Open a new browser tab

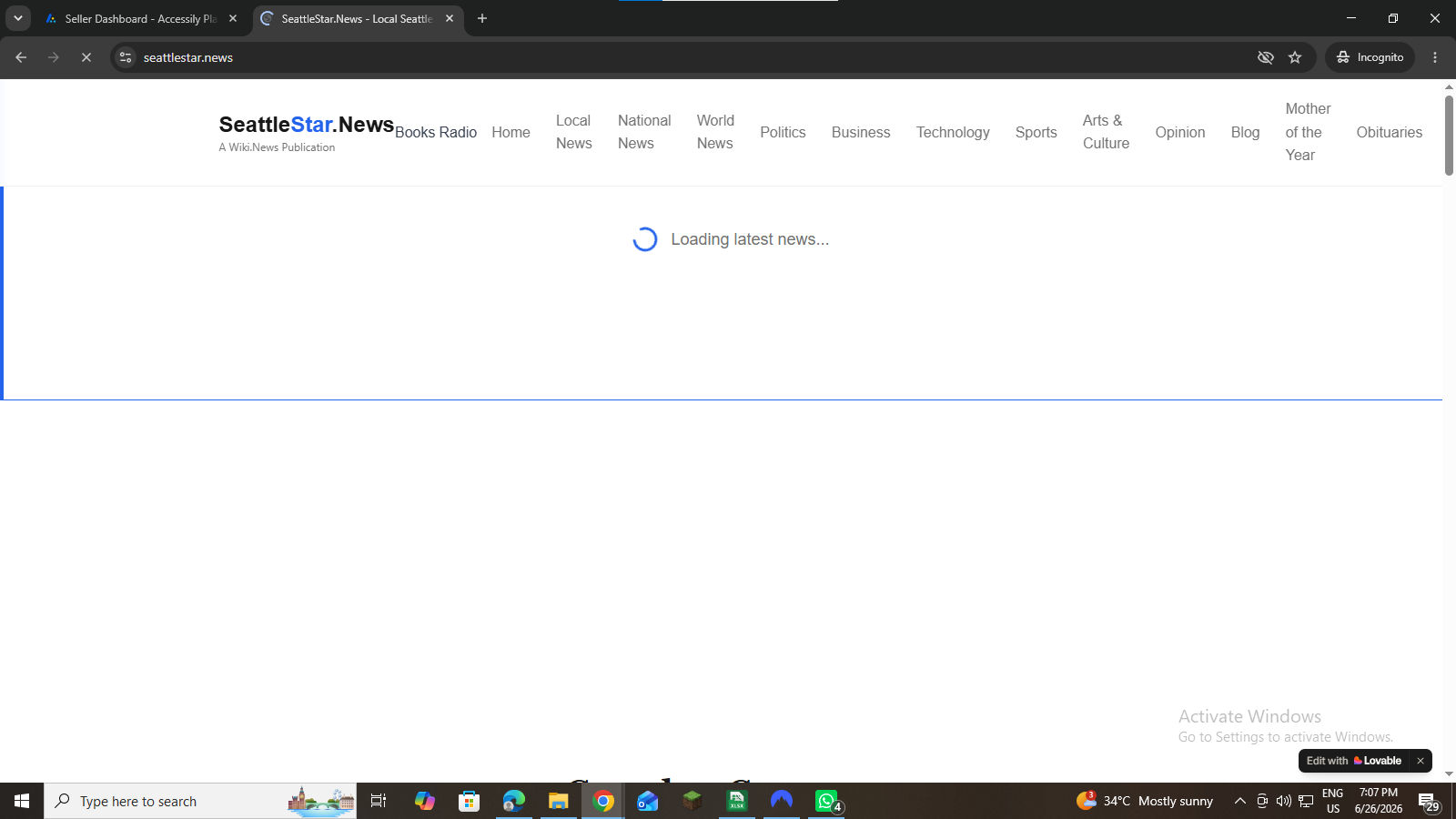pos(482,18)
